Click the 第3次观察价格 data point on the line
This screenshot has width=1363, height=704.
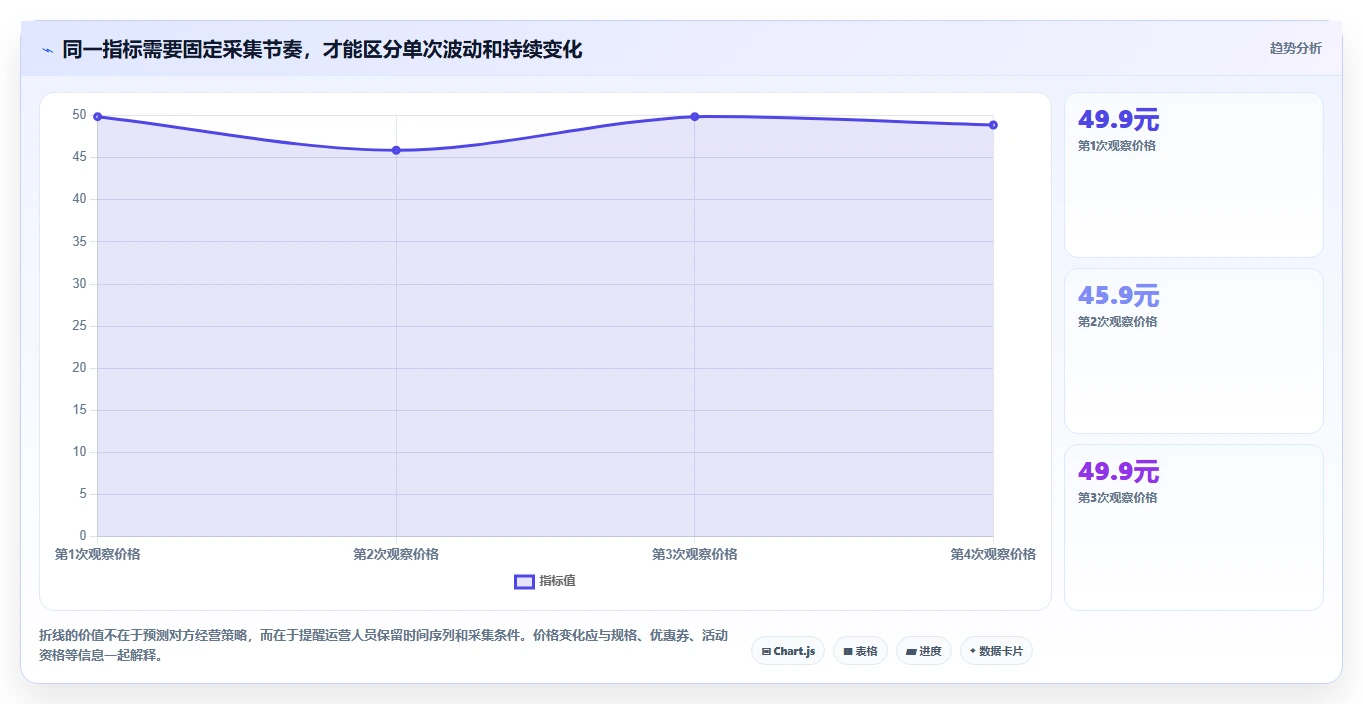[x=695, y=117]
